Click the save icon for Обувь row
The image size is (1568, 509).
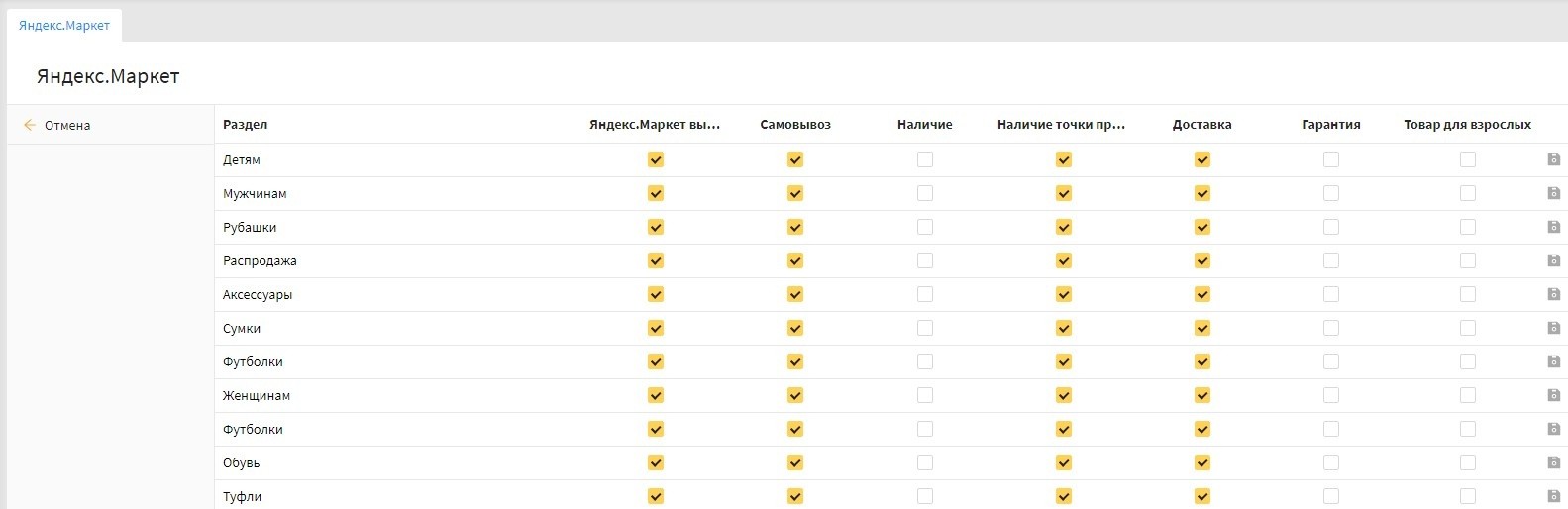pos(1553,462)
